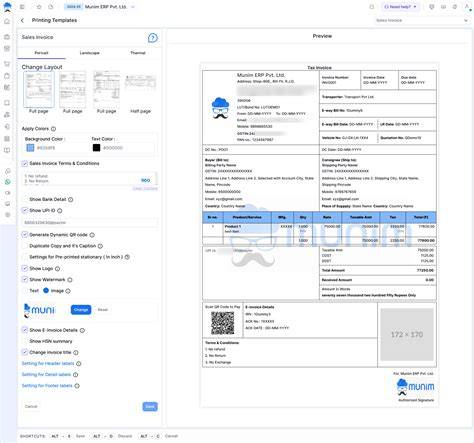Open the Sales Invoice template type dropdown
Image resolution: width=474 pixels, height=443 pixels.
tap(421, 20)
